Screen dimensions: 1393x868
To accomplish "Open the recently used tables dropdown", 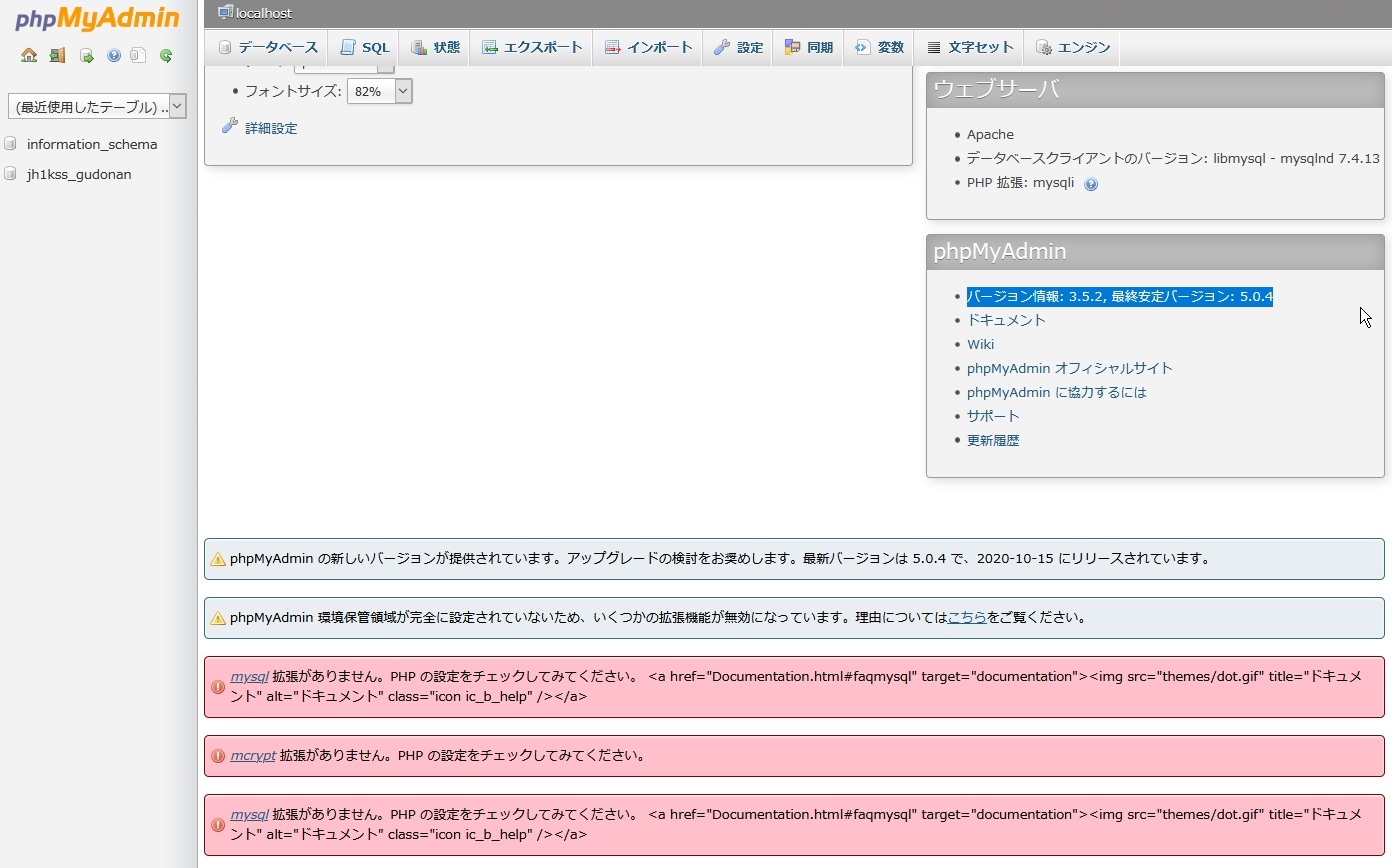I will tap(97, 106).
